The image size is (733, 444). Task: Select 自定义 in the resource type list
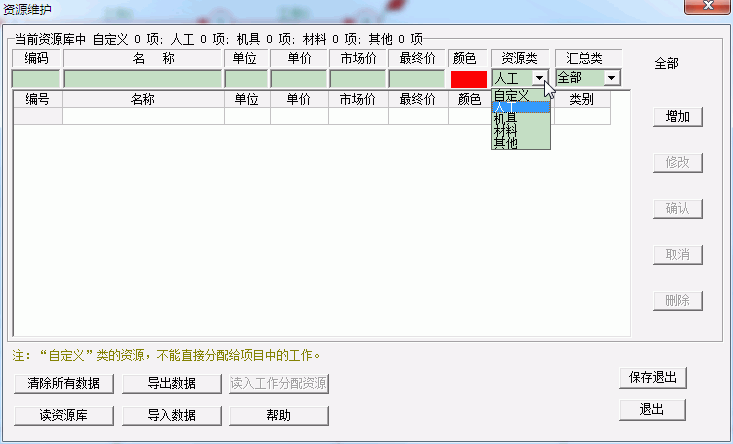(x=511, y=94)
